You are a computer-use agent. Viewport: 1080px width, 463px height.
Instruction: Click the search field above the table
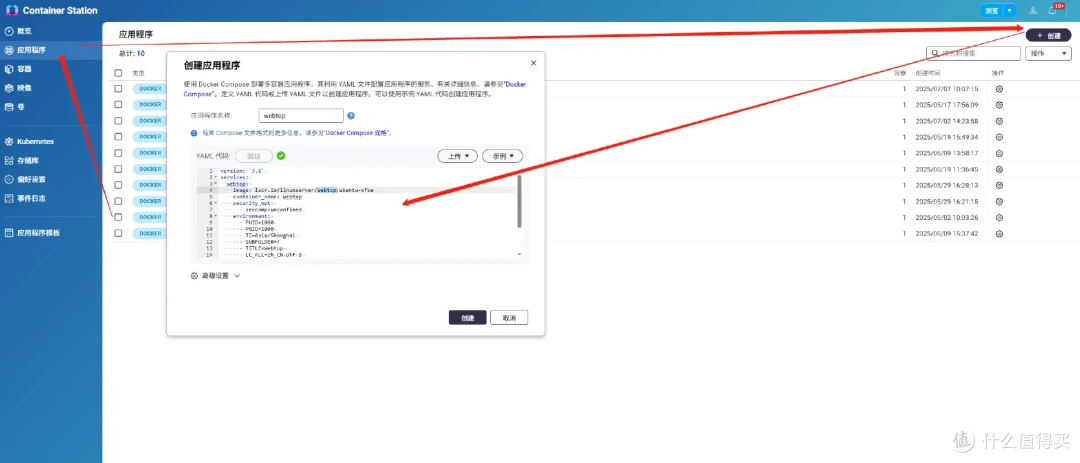pos(973,53)
